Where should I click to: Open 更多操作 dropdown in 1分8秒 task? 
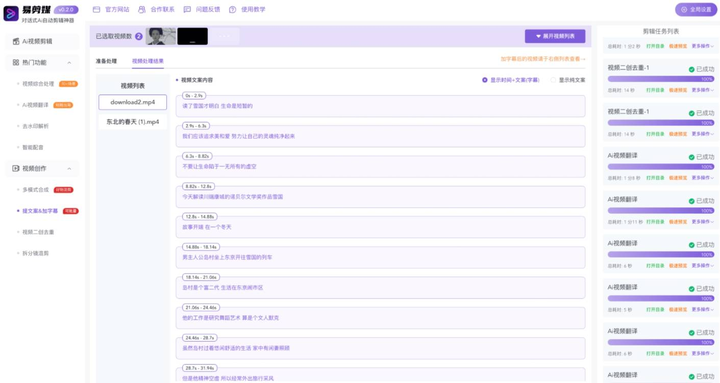pyautogui.click(x=703, y=178)
